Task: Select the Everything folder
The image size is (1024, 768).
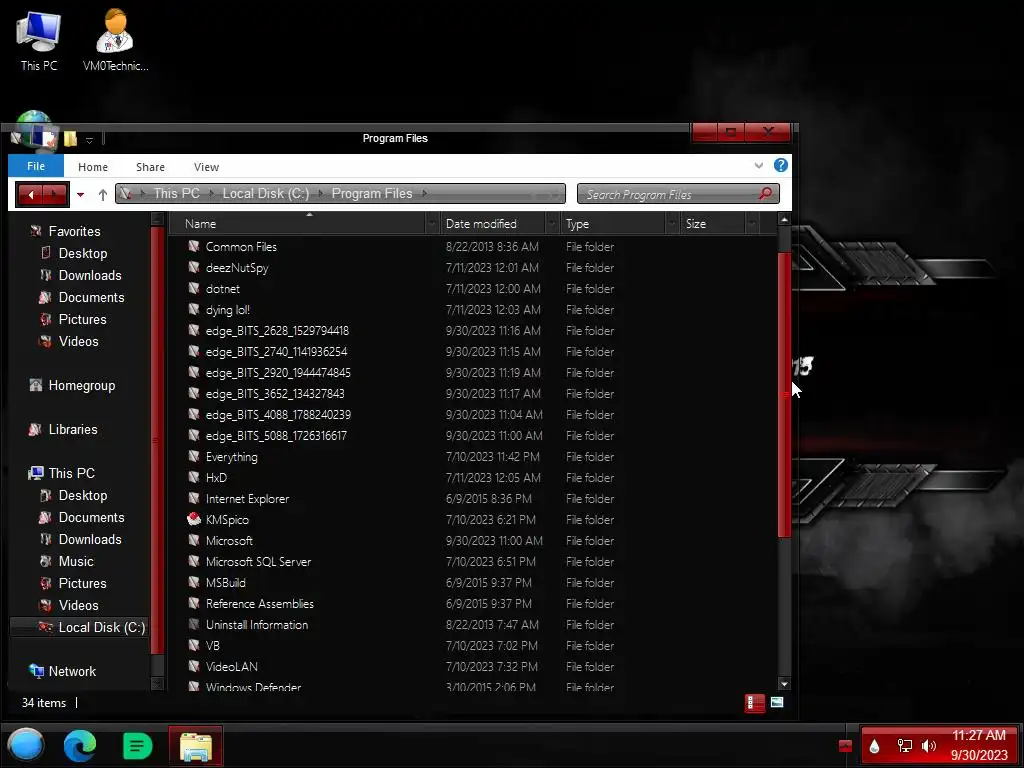Action: (231, 456)
